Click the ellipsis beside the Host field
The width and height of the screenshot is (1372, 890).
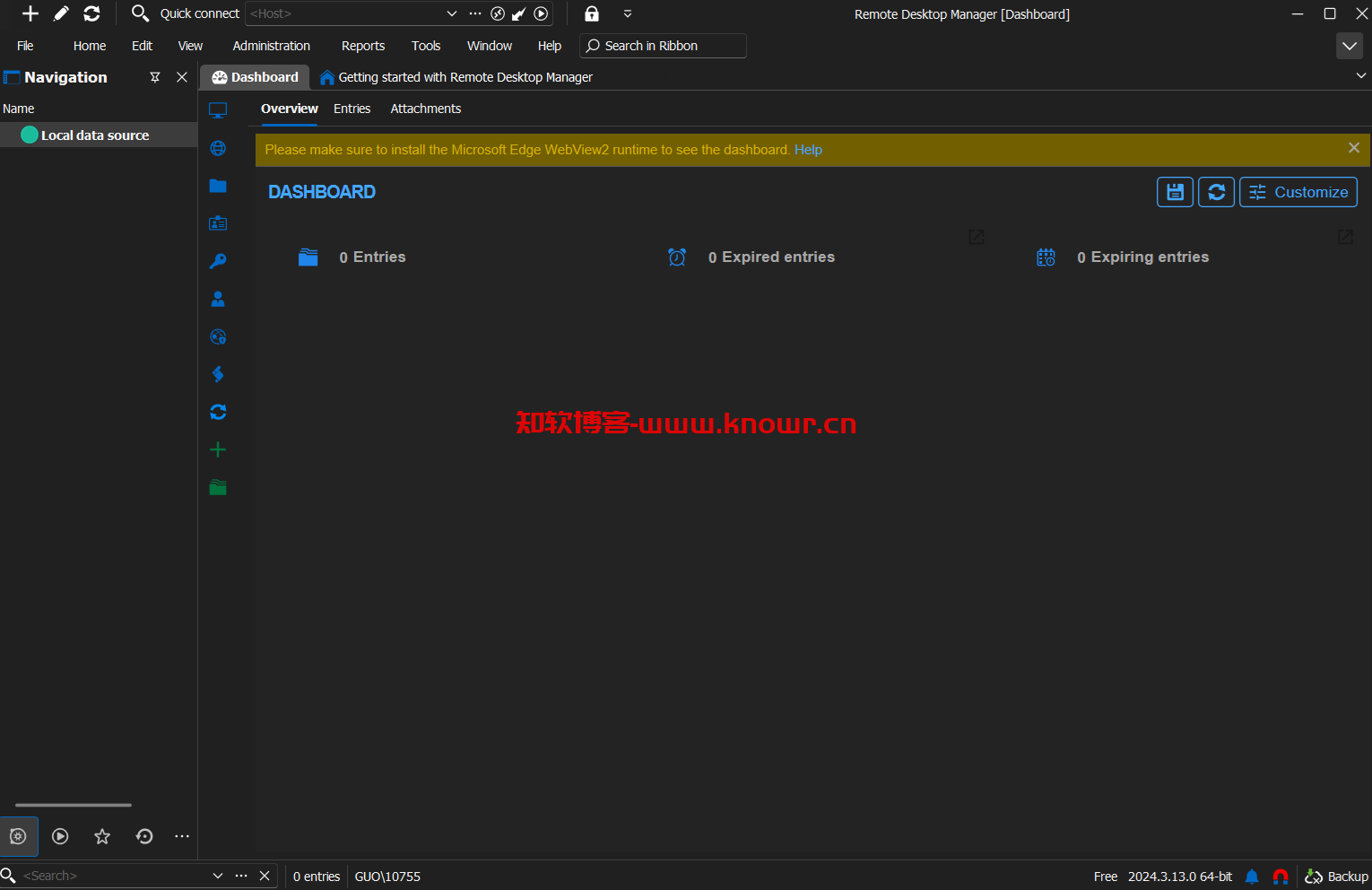475,13
